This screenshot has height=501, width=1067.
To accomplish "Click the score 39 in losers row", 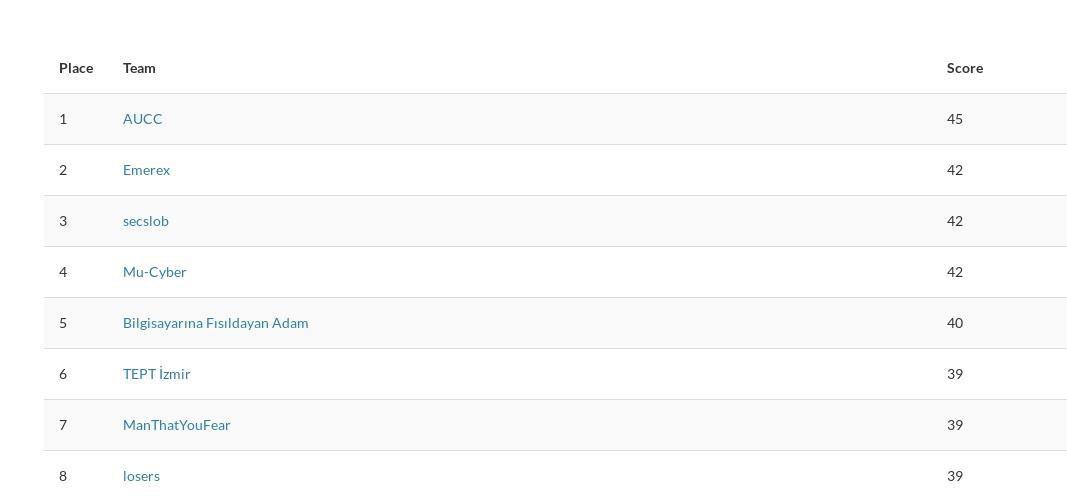I will click(955, 476).
